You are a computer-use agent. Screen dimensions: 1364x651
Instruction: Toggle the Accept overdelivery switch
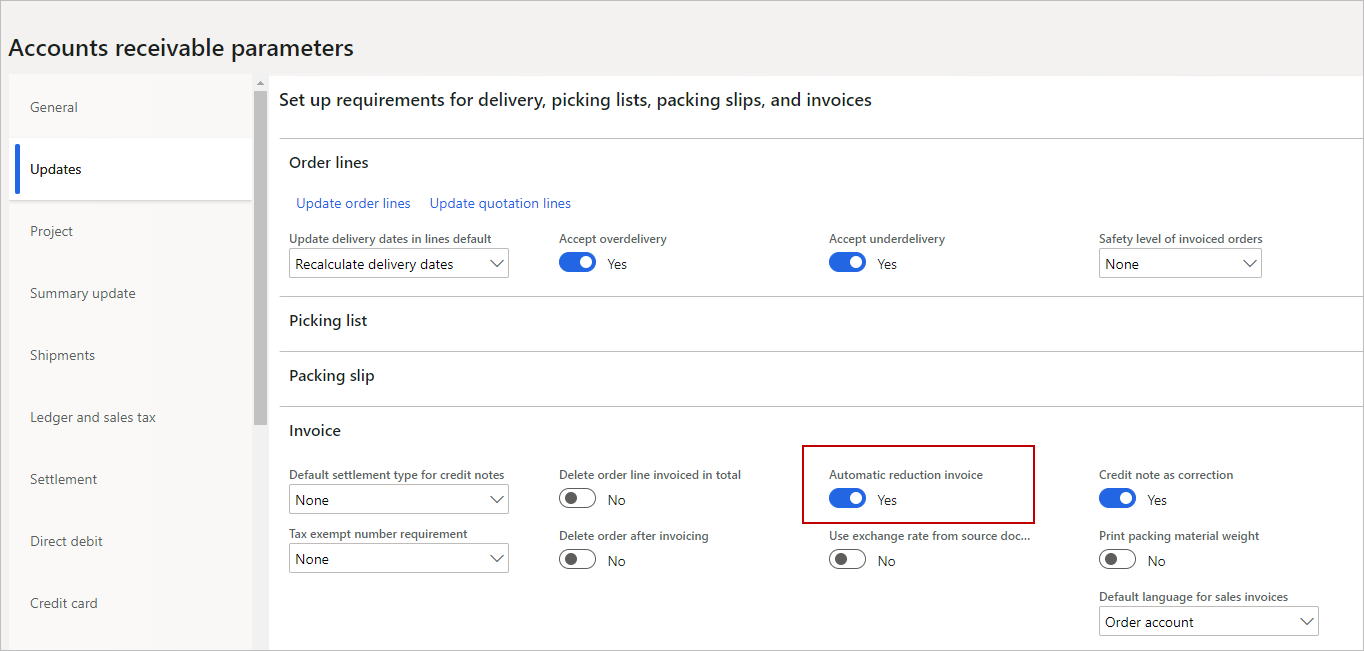tap(577, 263)
